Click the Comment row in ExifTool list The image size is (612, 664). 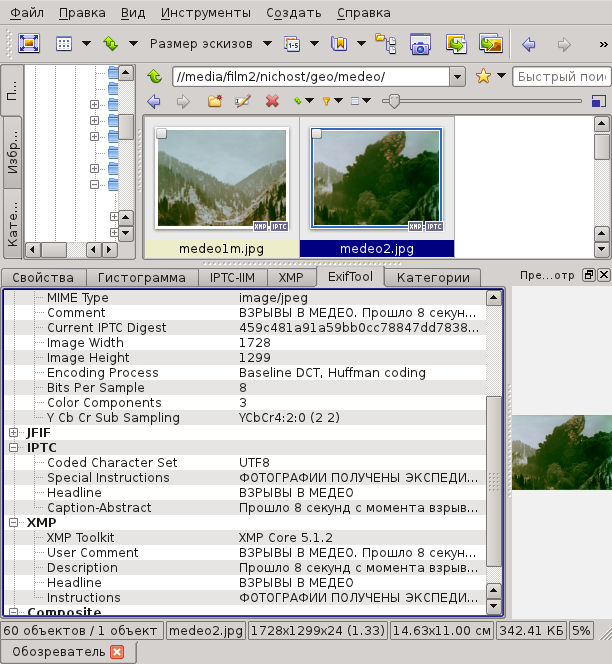tap(246, 313)
